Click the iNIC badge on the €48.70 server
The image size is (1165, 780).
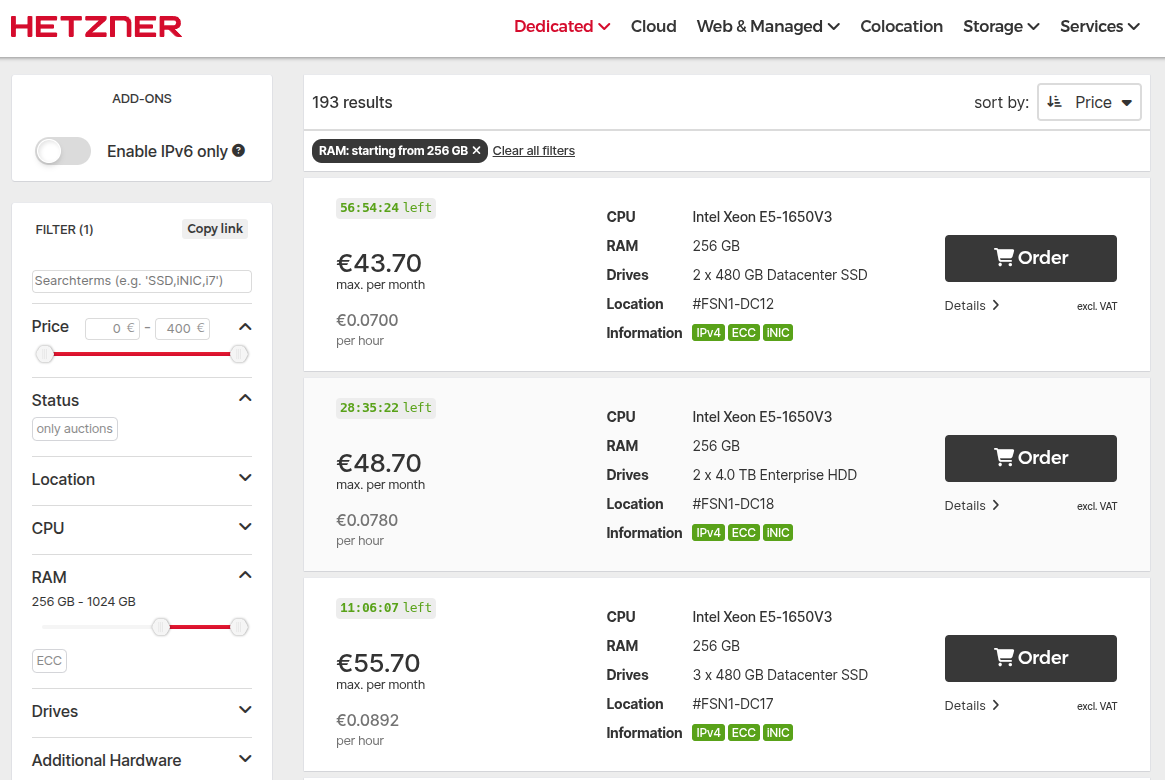778,532
